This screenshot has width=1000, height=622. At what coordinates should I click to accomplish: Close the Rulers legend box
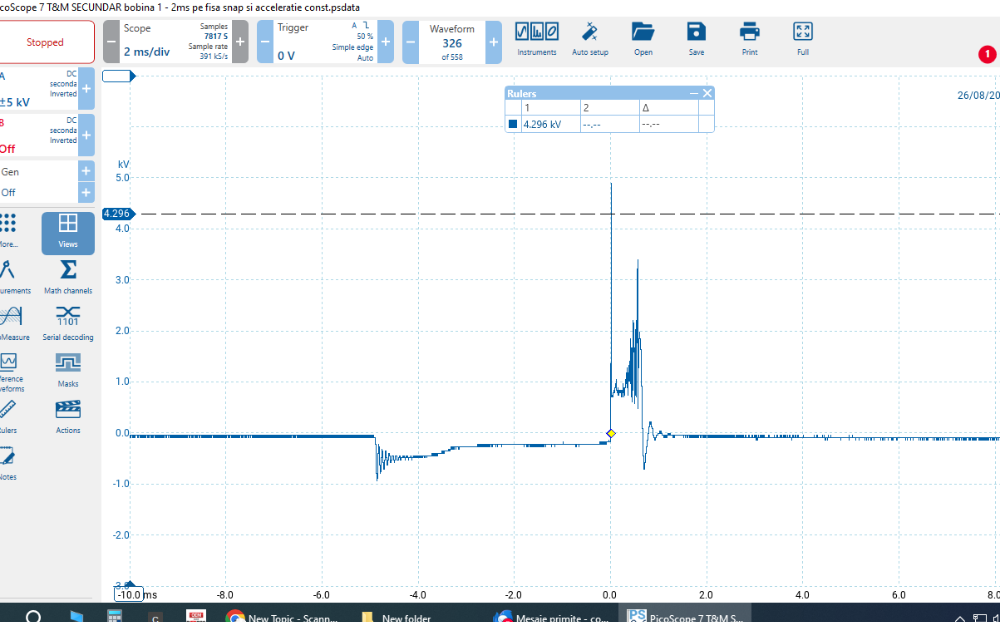click(707, 93)
